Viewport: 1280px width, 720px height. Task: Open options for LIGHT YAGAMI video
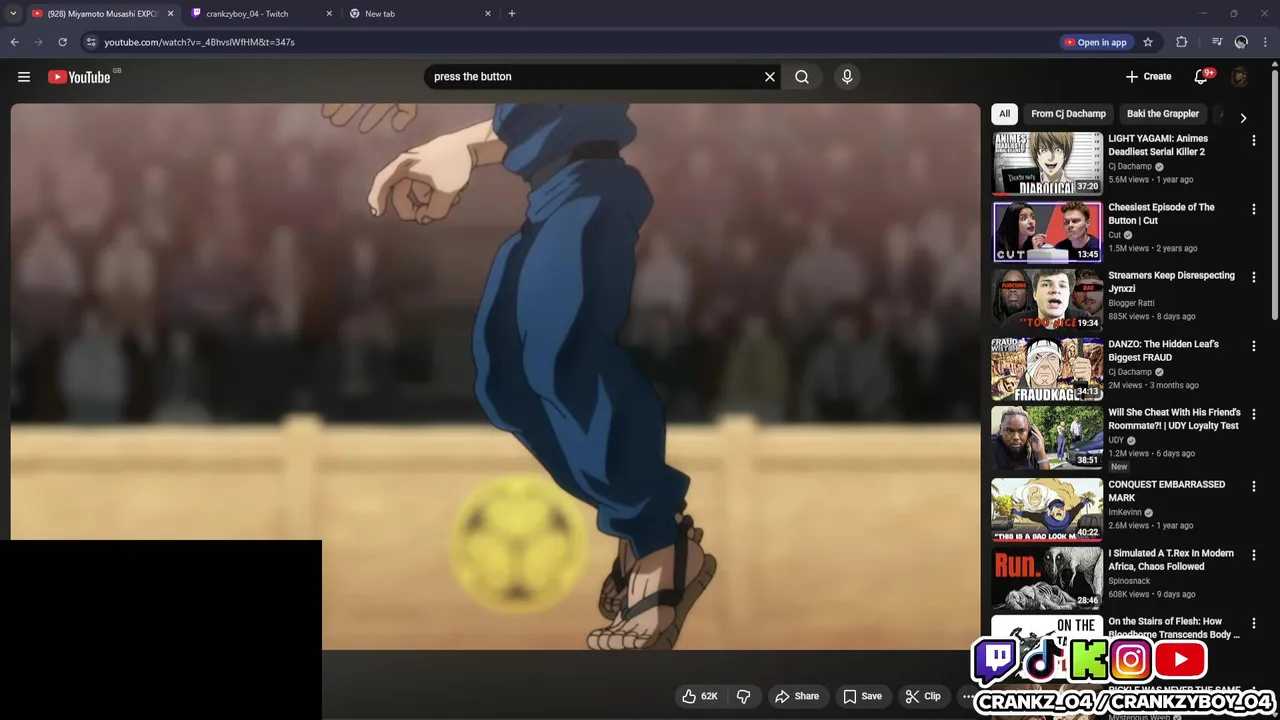(x=1253, y=141)
